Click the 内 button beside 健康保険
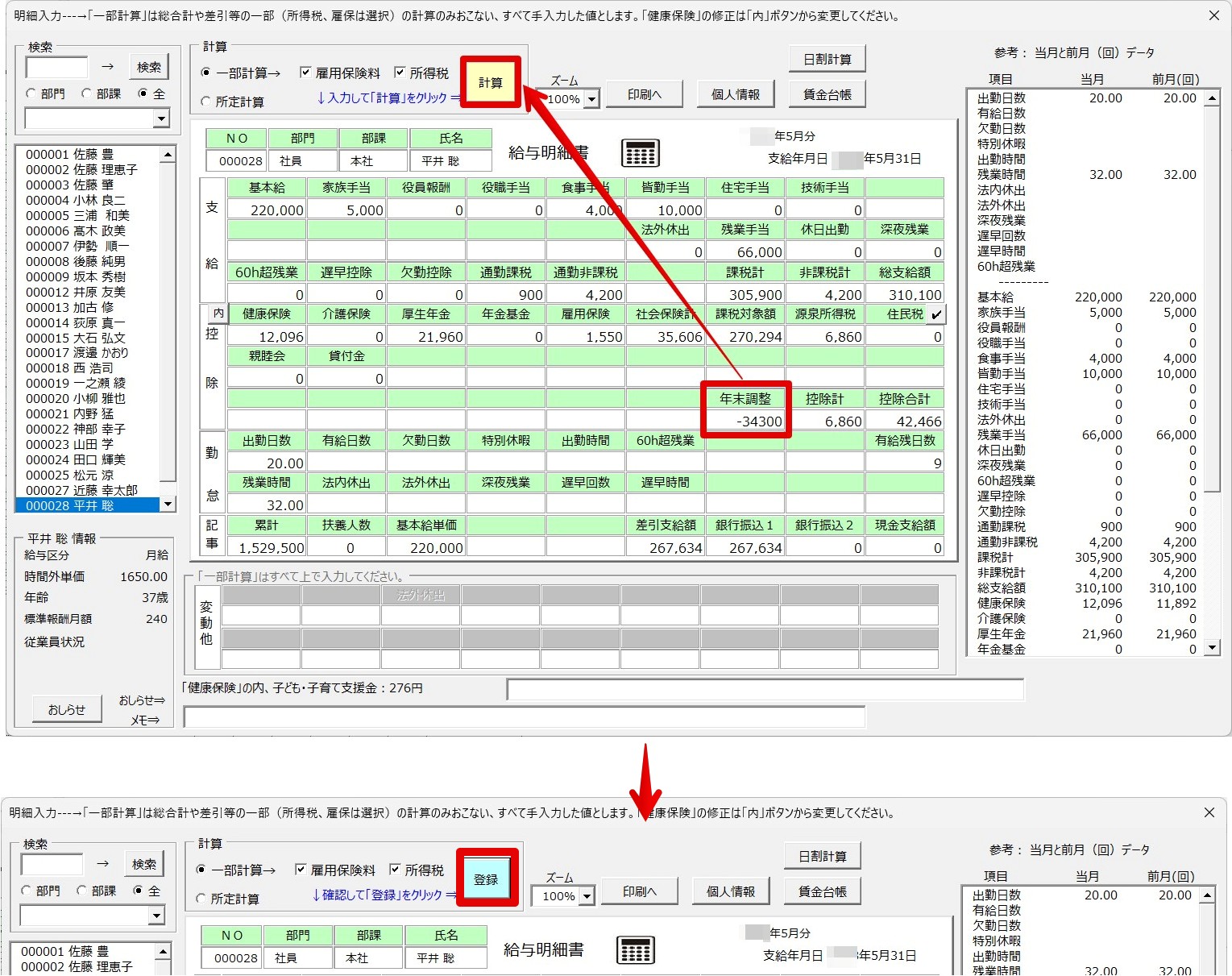This screenshot has width=1232, height=976. pyautogui.click(x=218, y=314)
